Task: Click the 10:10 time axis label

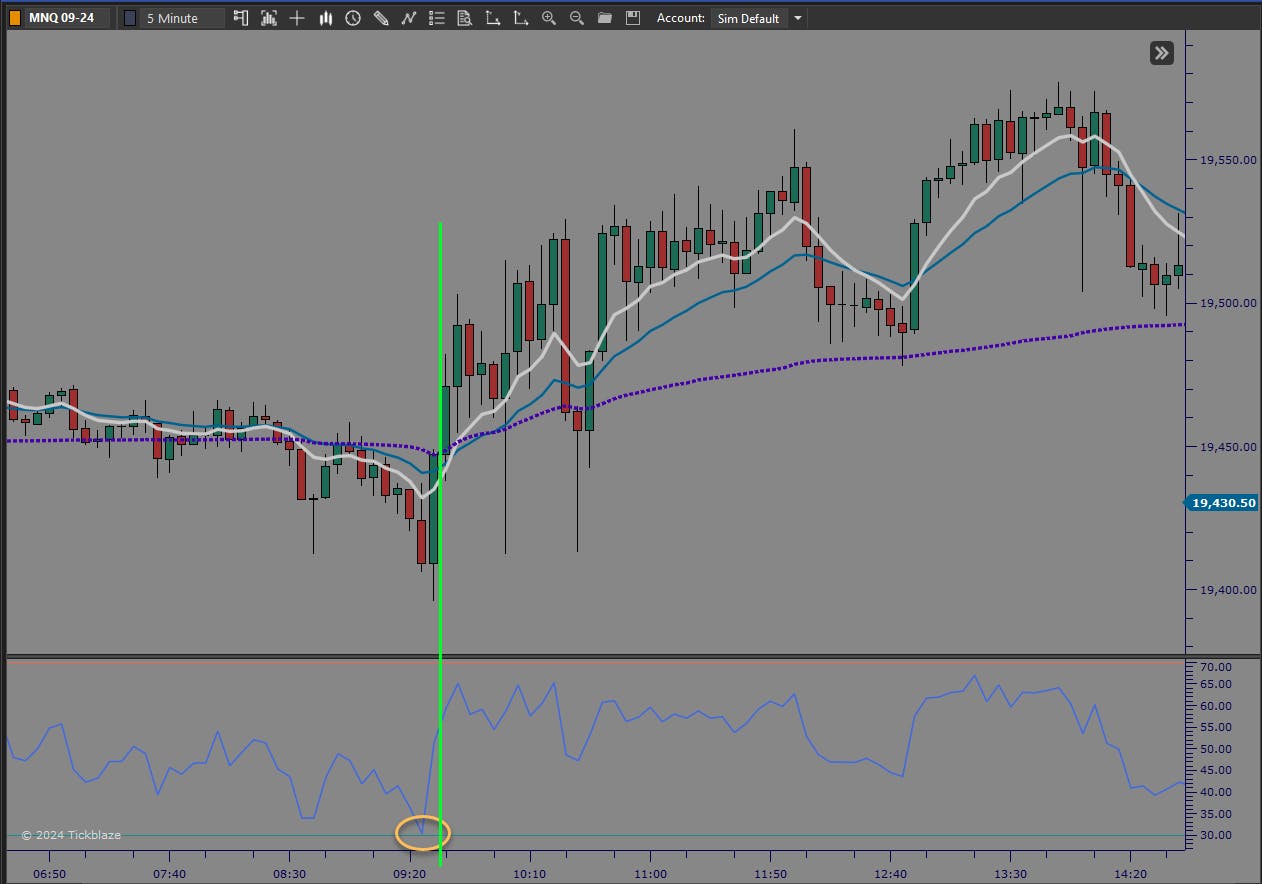Action: 530,873
